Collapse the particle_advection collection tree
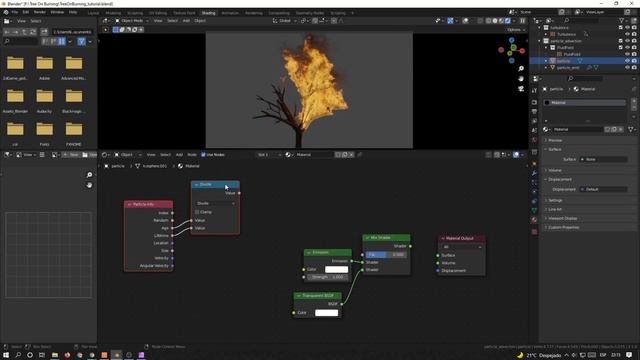This screenshot has height=360, width=640. click(x=540, y=41)
